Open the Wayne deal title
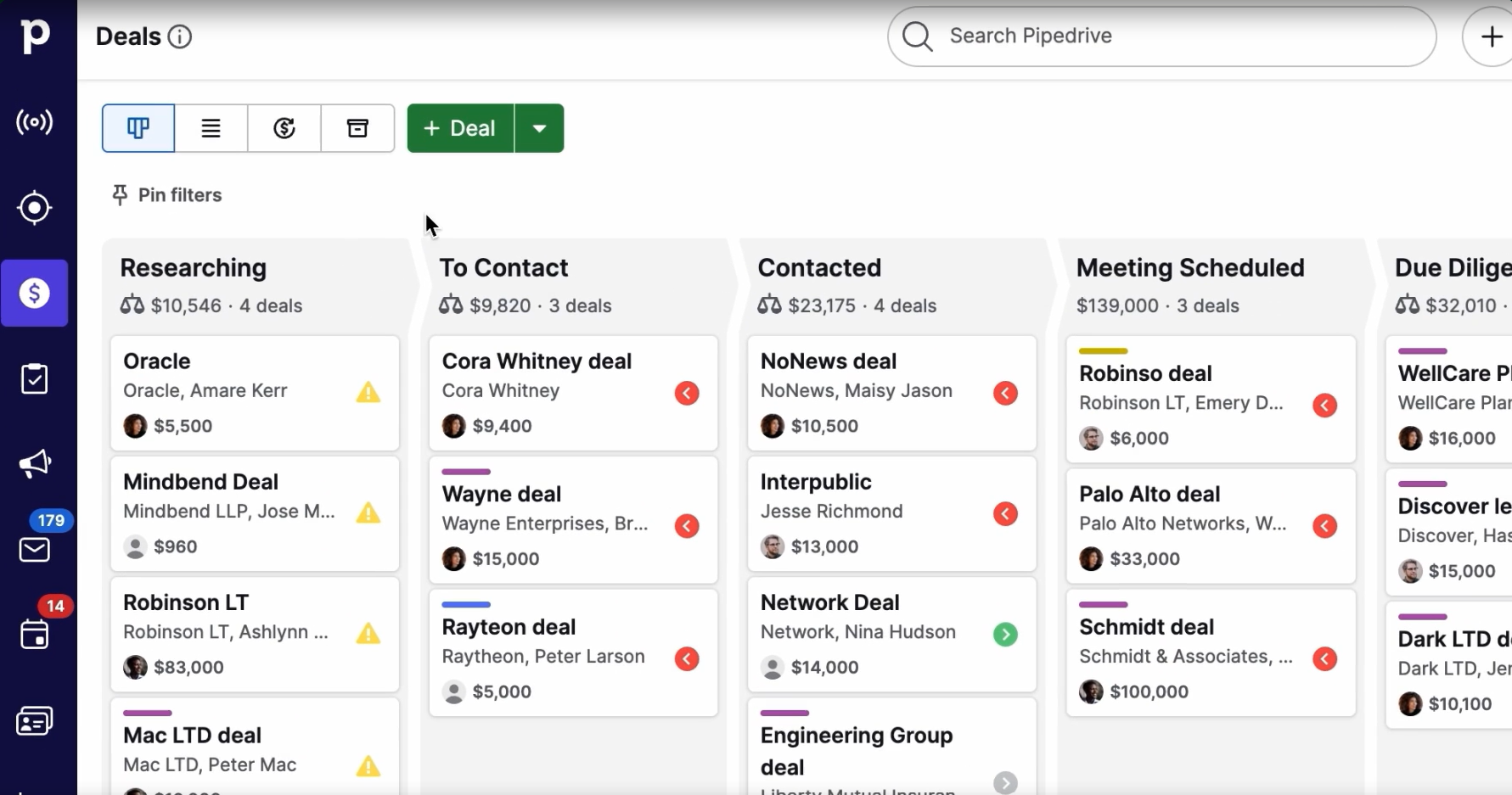The height and width of the screenshot is (795, 1512). click(502, 494)
